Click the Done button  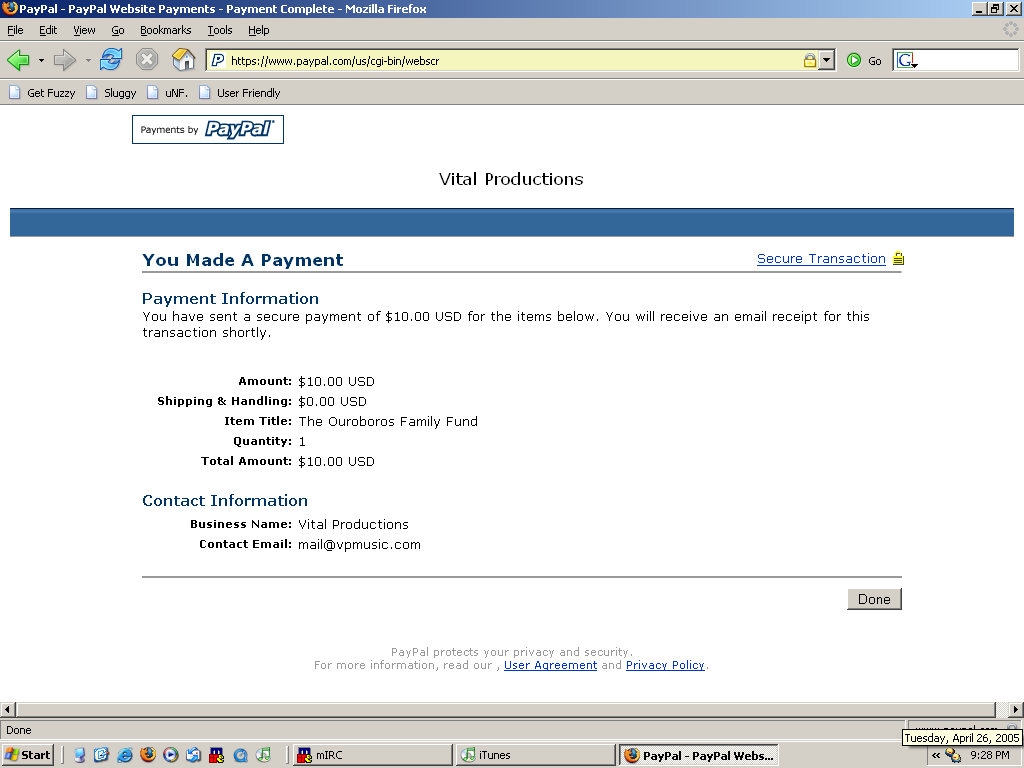pos(874,599)
